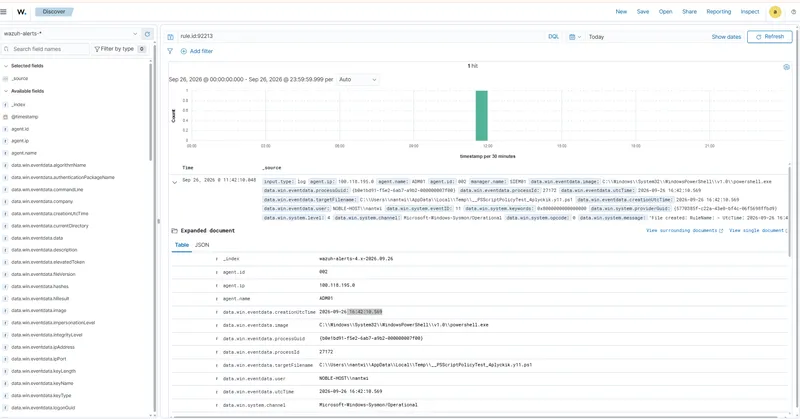Image resolution: width=800 pixels, height=419 pixels.
Task: Click the query bar containing rule.id:92213
Action: (360, 36)
